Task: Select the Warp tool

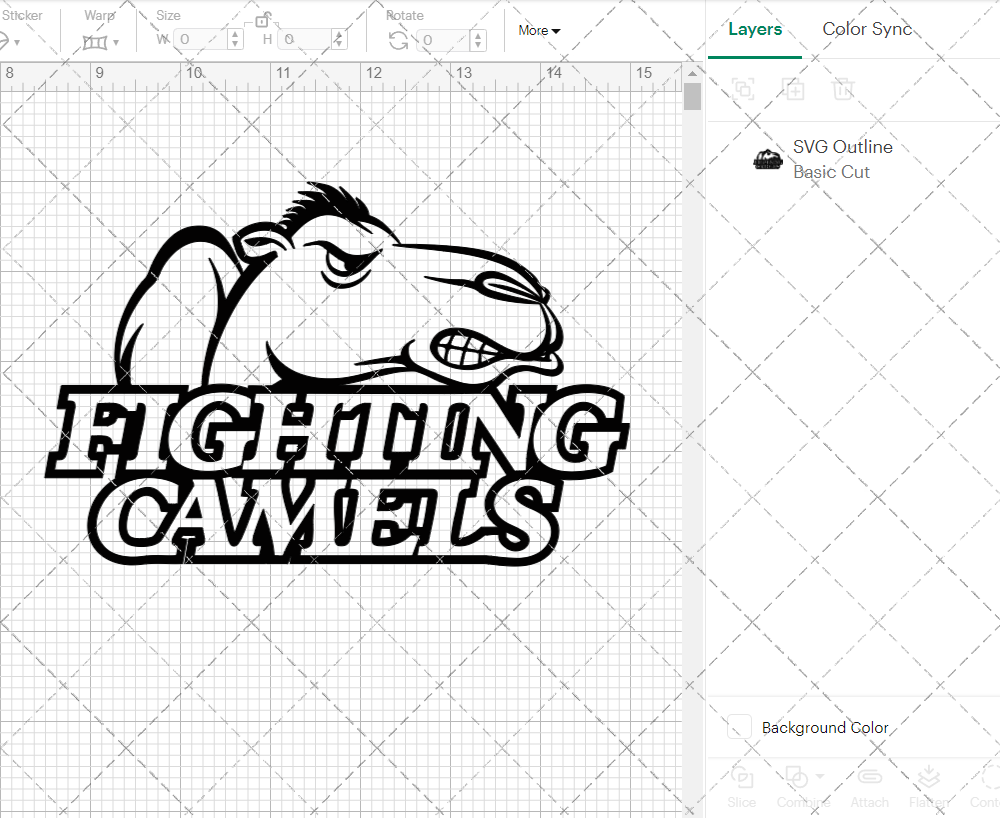Action: point(95,43)
